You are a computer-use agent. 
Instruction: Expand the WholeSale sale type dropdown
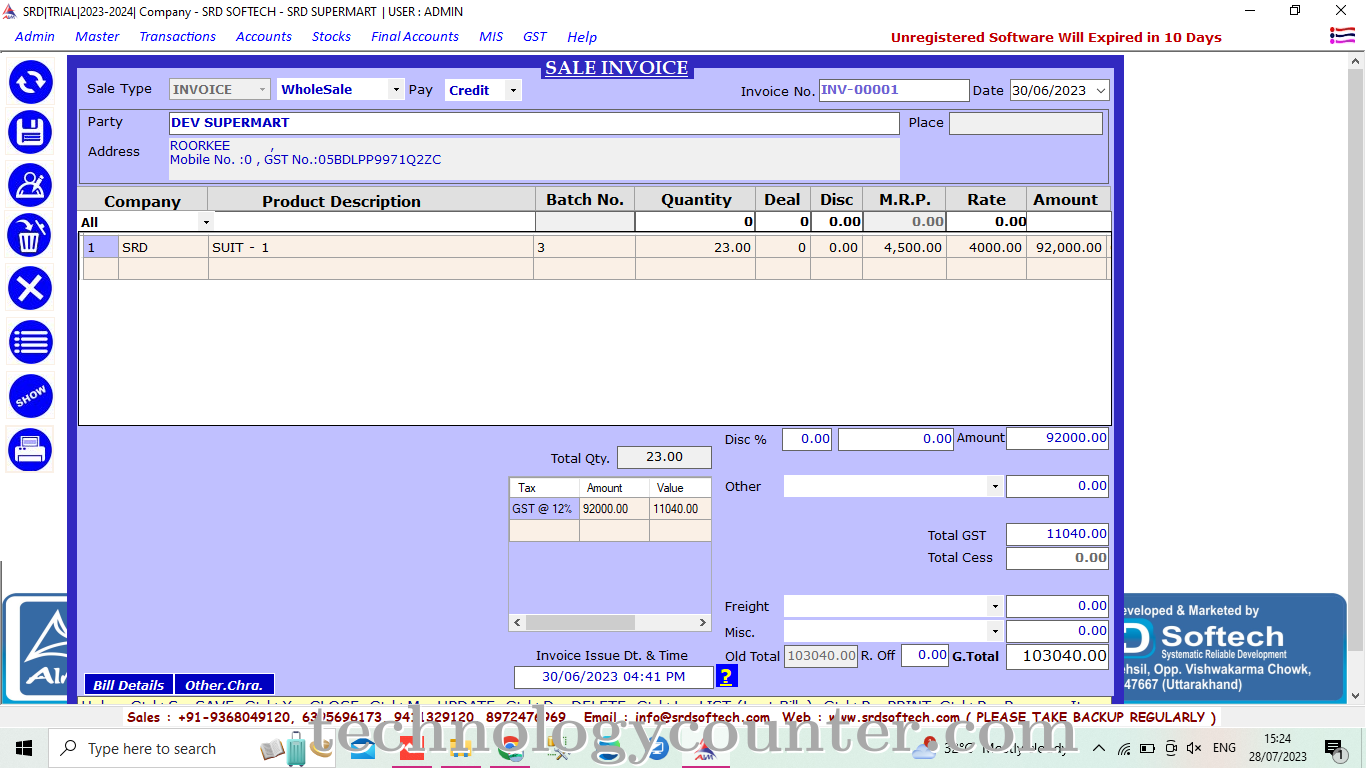(x=396, y=90)
